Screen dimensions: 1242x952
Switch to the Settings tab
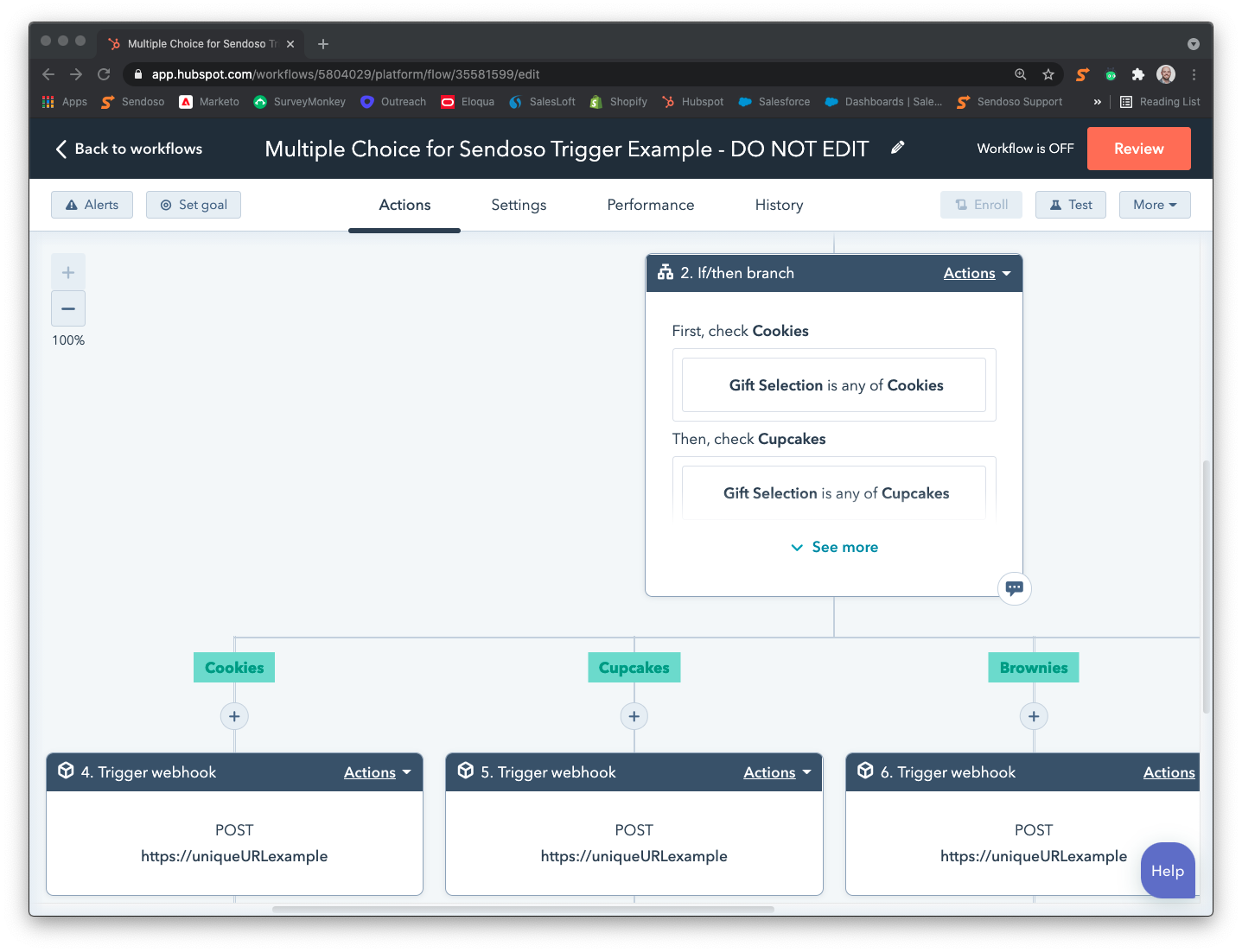click(519, 205)
